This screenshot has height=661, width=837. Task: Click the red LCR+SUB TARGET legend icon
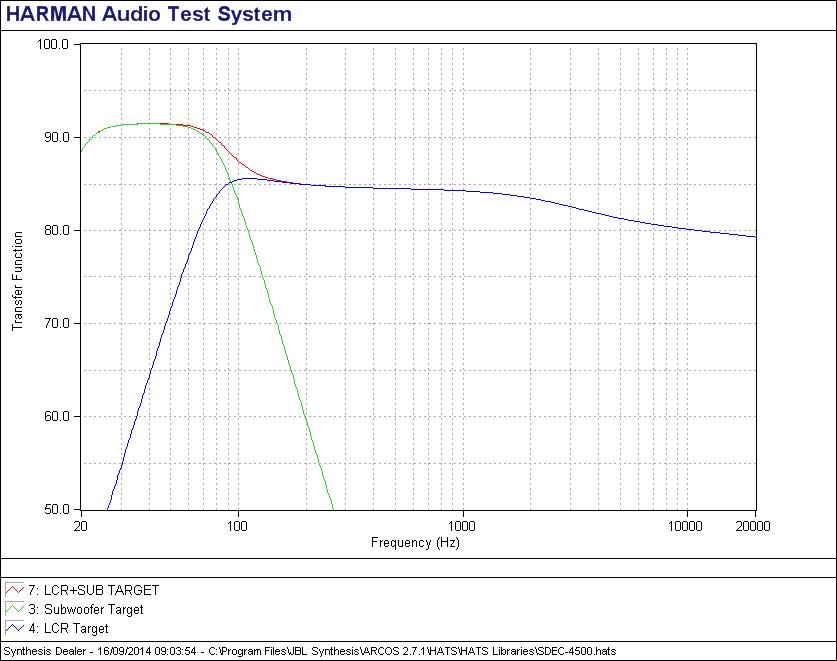coord(14,590)
